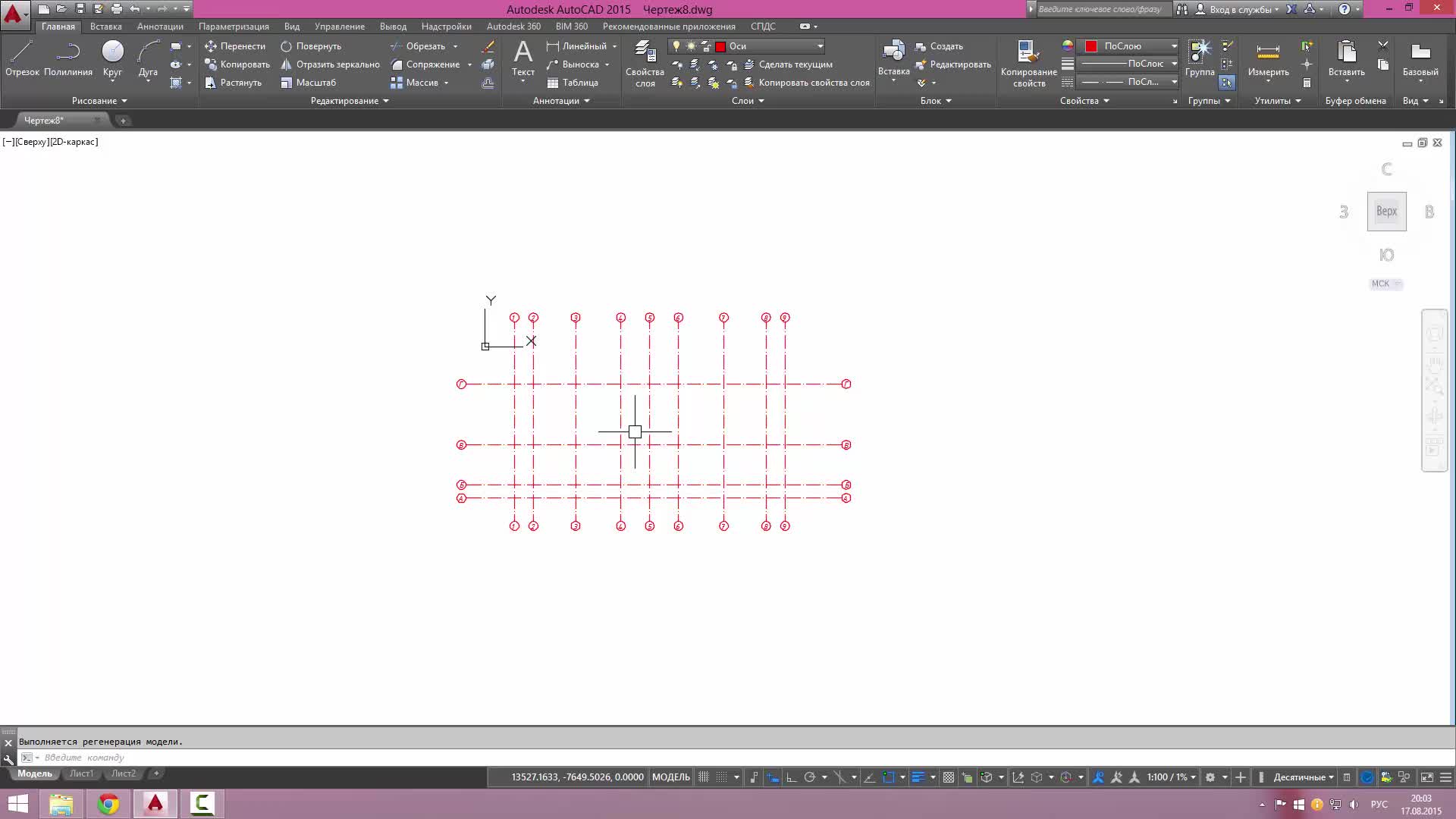The width and height of the screenshot is (1456, 819).
Task: Click the Повернуть rotate tool
Action: pos(311,46)
